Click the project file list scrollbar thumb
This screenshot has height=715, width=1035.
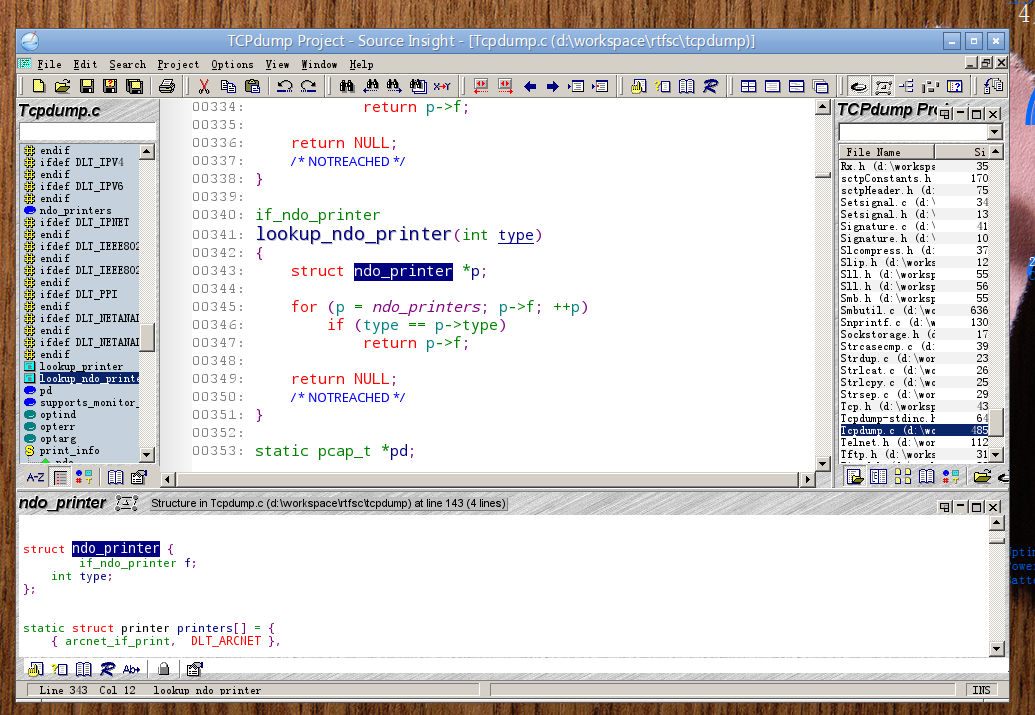pyautogui.click(x=997, y=422)
